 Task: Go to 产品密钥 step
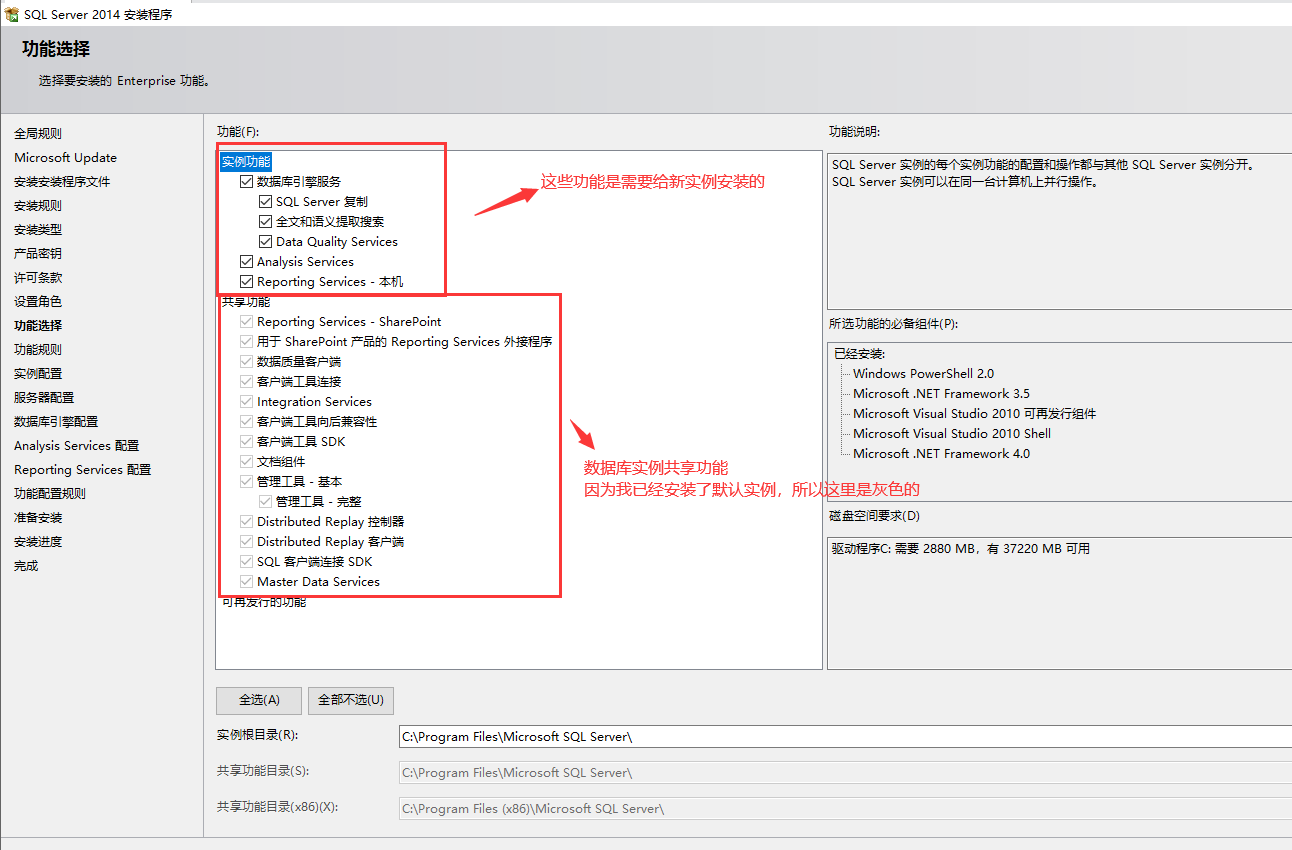pyautogui.click(x=38, y=254)
